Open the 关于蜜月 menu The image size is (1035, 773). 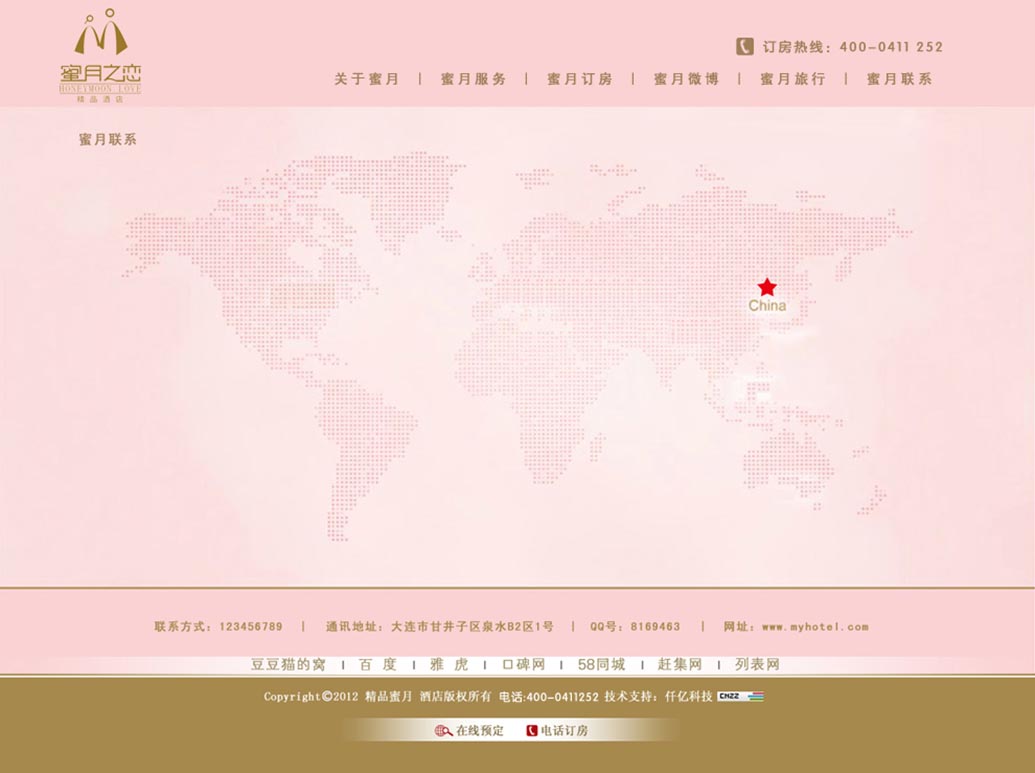point(367,79)
